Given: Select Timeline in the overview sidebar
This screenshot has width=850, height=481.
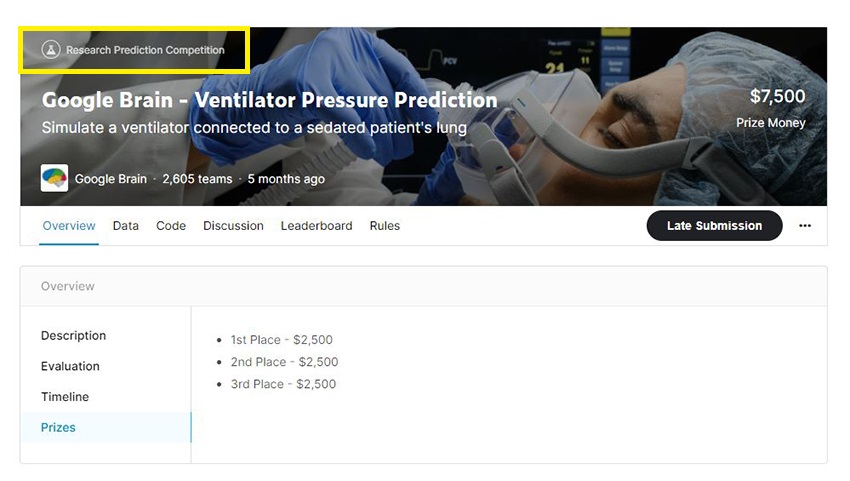Looking at the screenshot, I should [65, 397].
